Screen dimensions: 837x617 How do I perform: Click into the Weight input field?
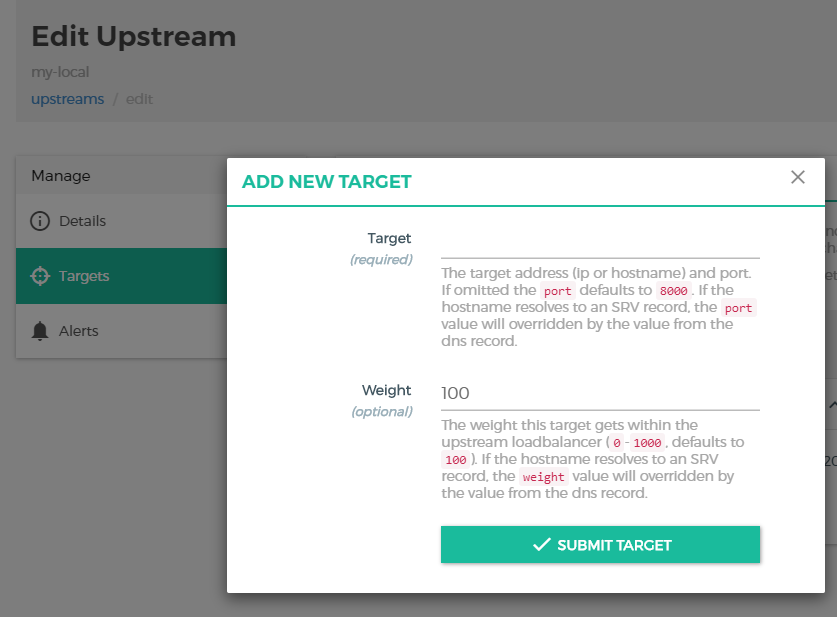coord(600,393)
